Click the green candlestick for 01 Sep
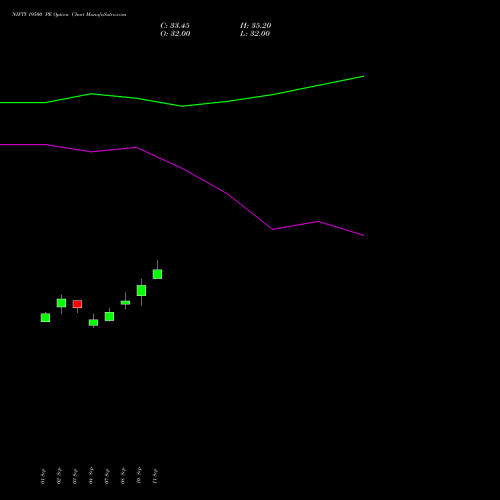Viewport: 500px width, 500px height. pos(45,317)
